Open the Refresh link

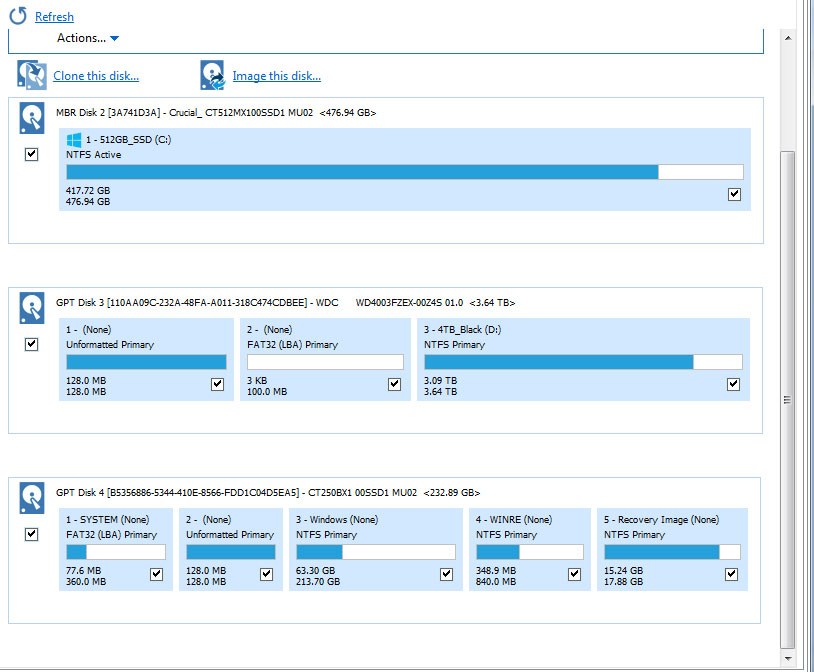(54, 17)
